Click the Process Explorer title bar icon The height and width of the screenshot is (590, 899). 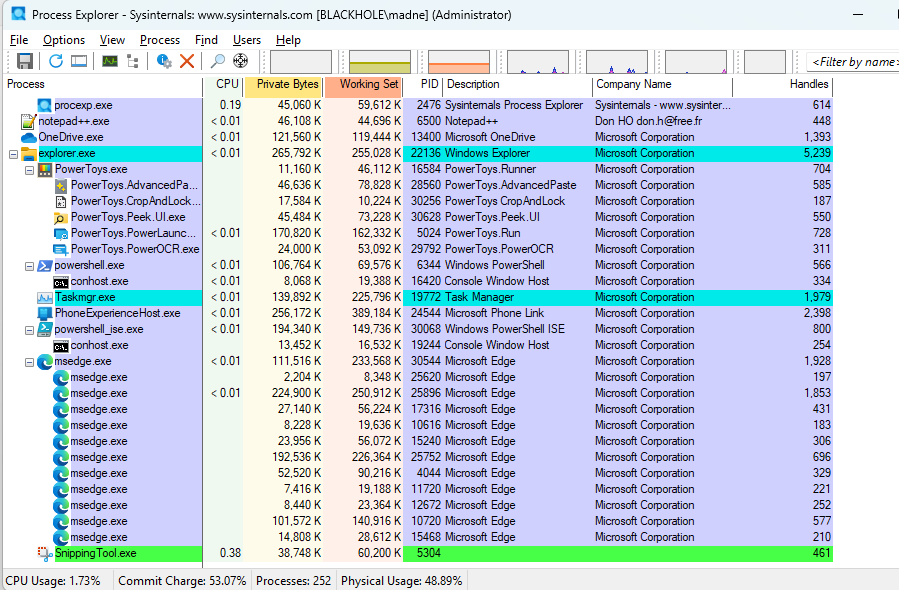[x=18, y=14]
